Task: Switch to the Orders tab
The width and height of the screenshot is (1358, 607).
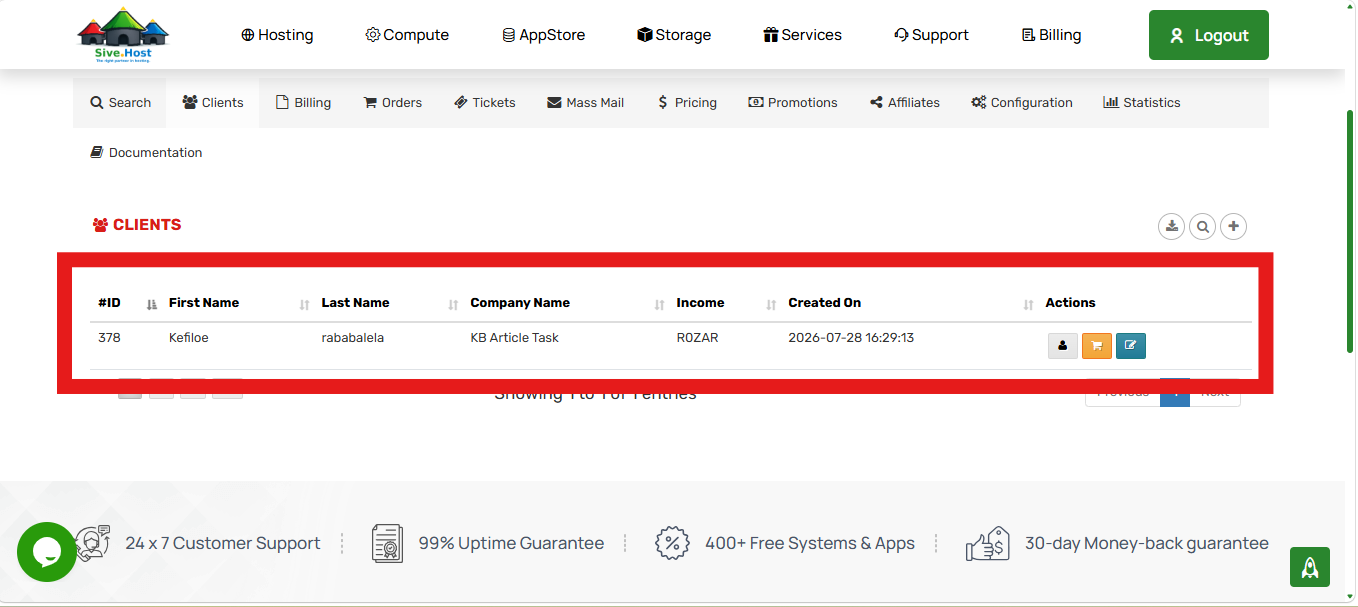Action: (392, 102)
